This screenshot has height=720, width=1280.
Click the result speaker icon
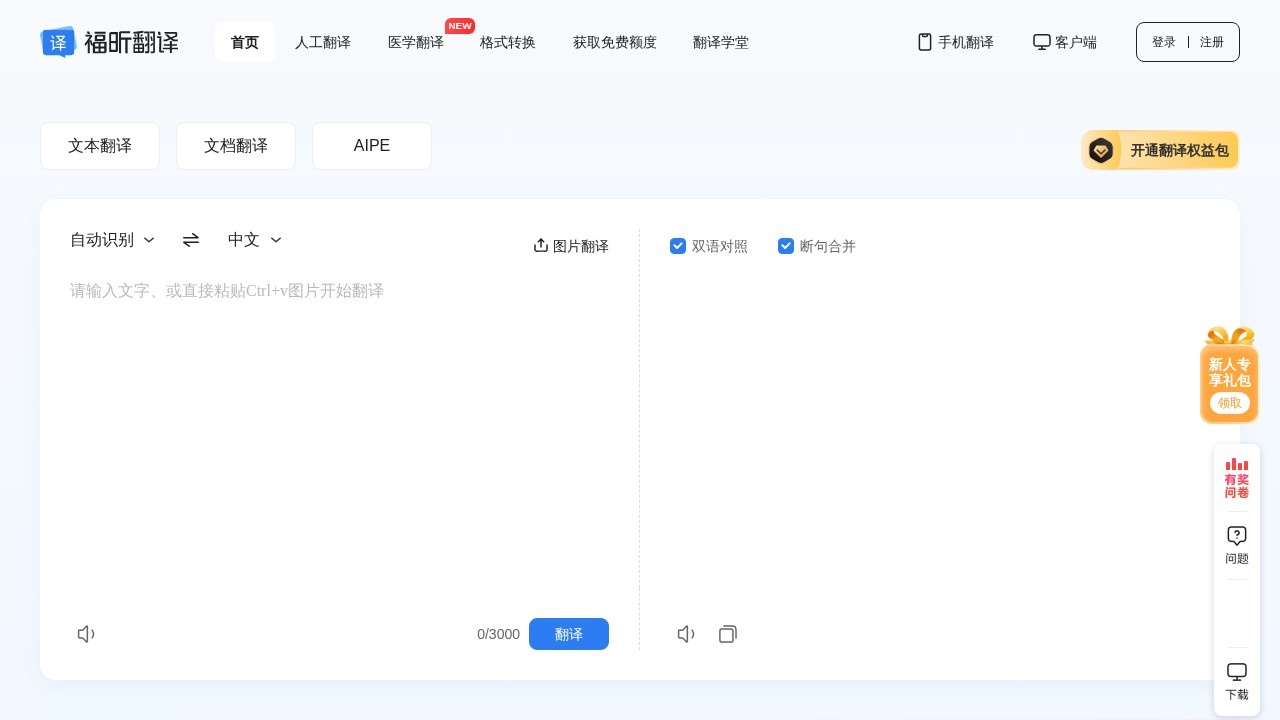(x=686, y=634)
